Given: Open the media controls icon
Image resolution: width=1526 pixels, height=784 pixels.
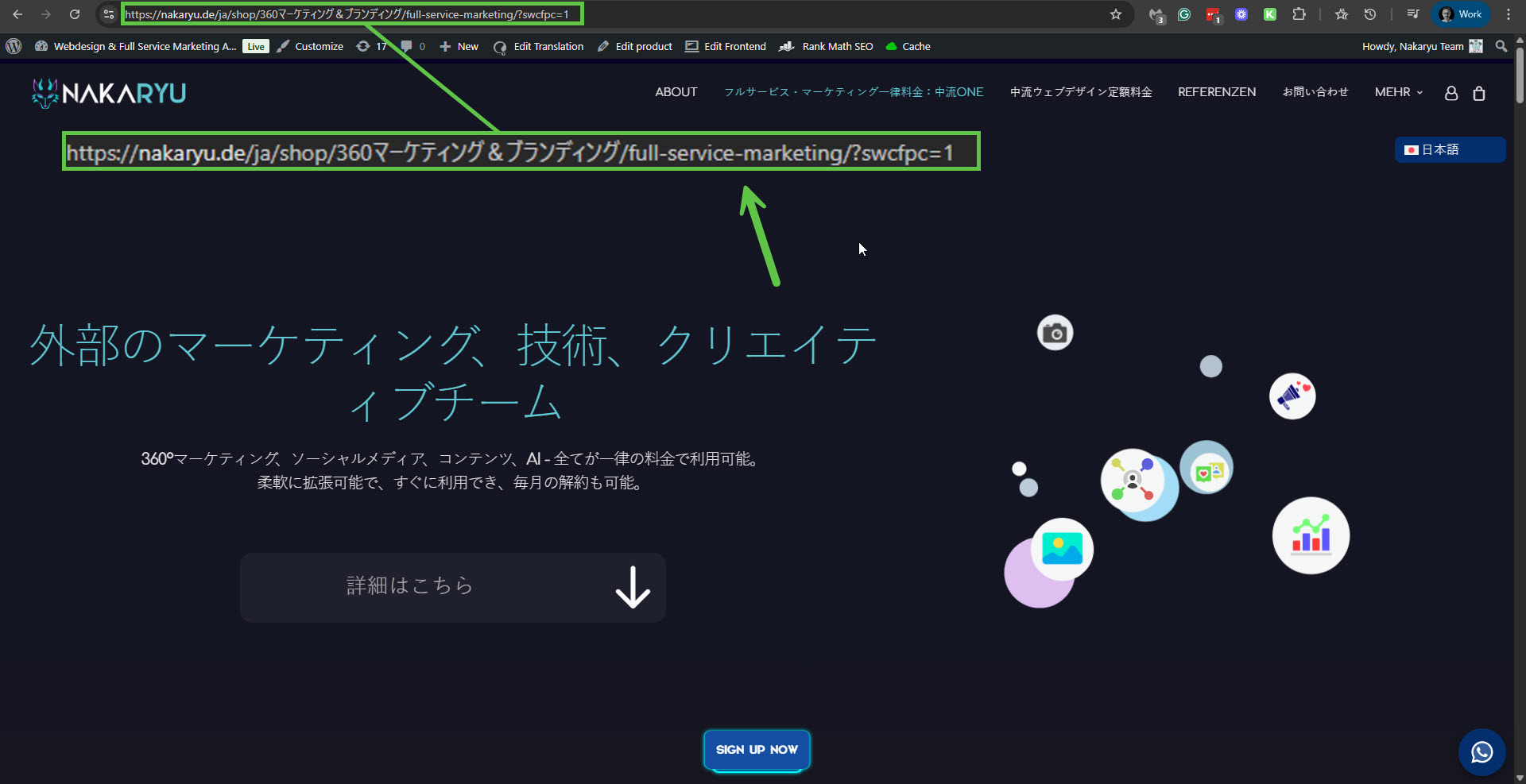Looking at the screenshot, I should coord(1413,14).
